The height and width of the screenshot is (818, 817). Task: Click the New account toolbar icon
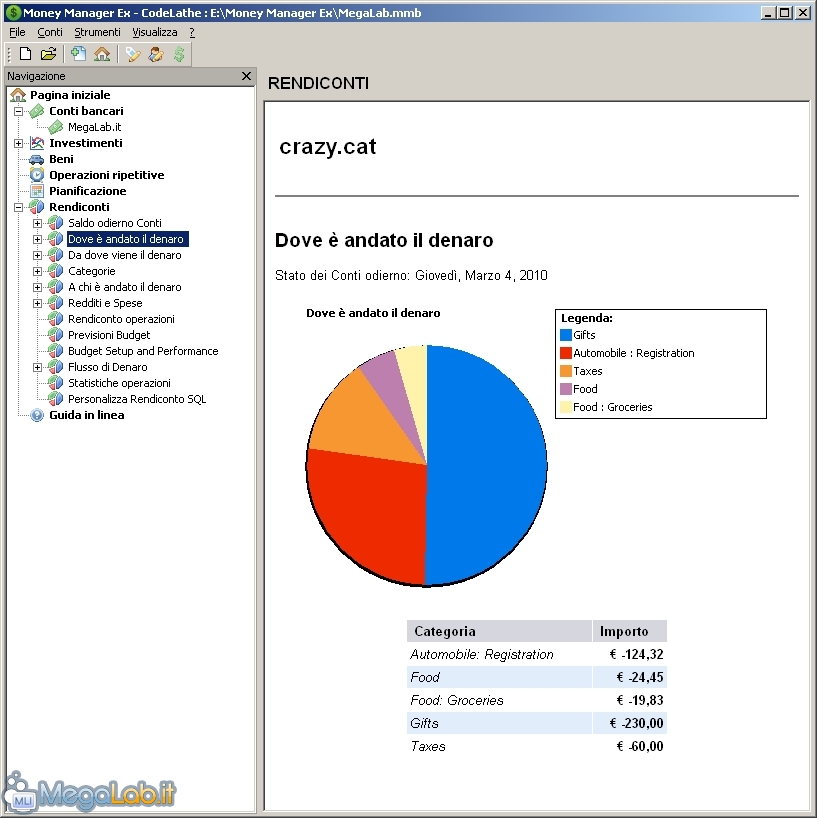(x=78, y=54)
